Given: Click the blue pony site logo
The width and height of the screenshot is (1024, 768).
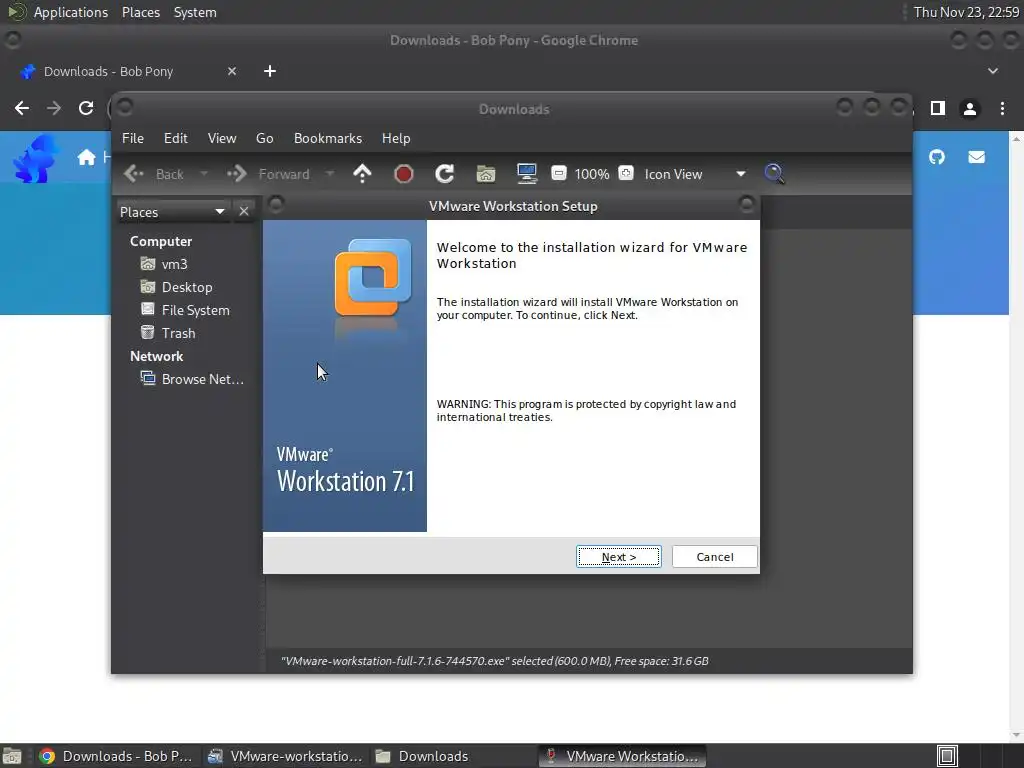Looking at the screenshot, I should point(36,159).
